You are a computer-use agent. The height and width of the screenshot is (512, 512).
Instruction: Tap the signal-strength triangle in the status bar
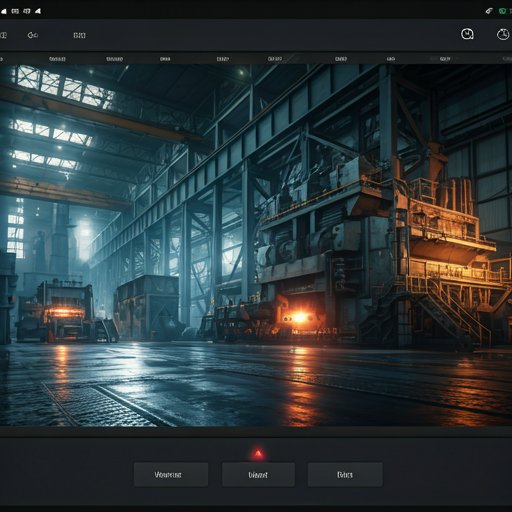[x=38, y=11]
